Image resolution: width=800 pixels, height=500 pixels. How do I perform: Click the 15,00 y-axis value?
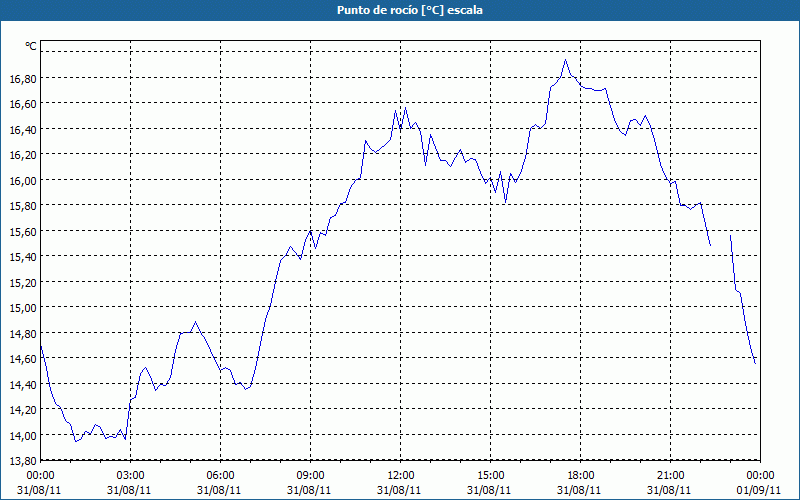23,308
